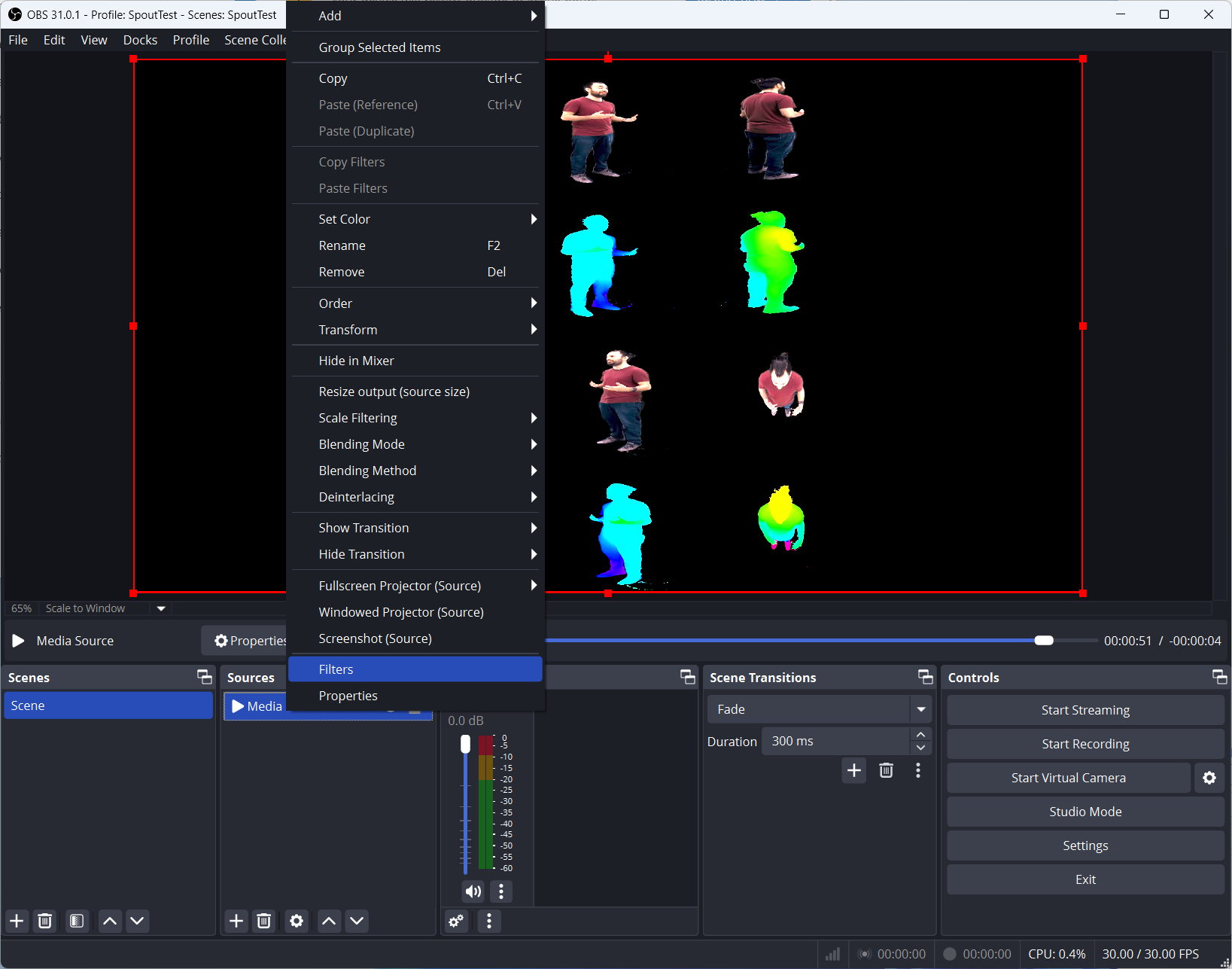Screen dimensions: 1232x969
Task: Click the Virtual Camera settings gear
Action: coord(1209,778)
